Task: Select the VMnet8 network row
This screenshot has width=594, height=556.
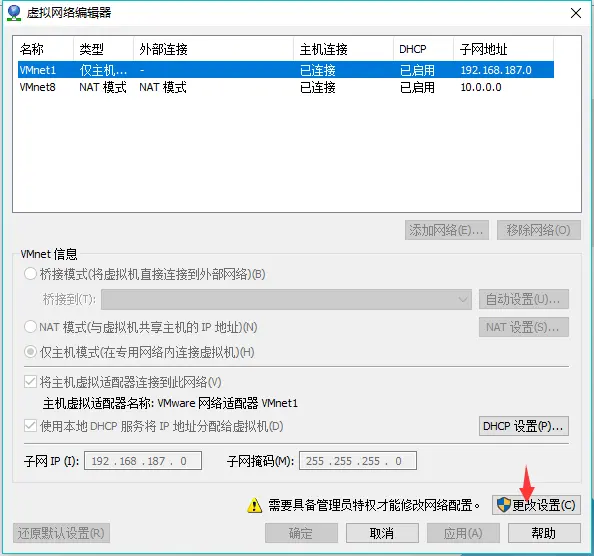Action: pos(286,87)
